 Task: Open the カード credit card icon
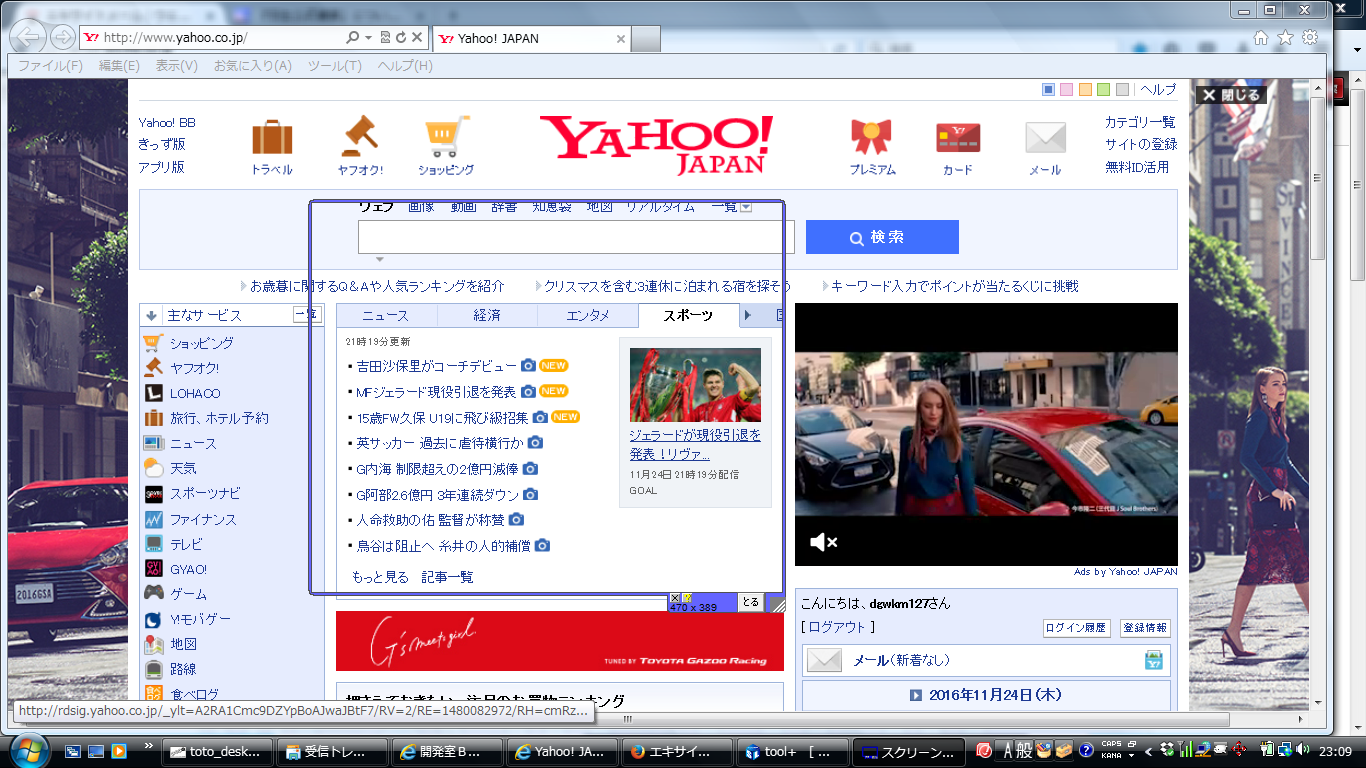tap(957, 138)
